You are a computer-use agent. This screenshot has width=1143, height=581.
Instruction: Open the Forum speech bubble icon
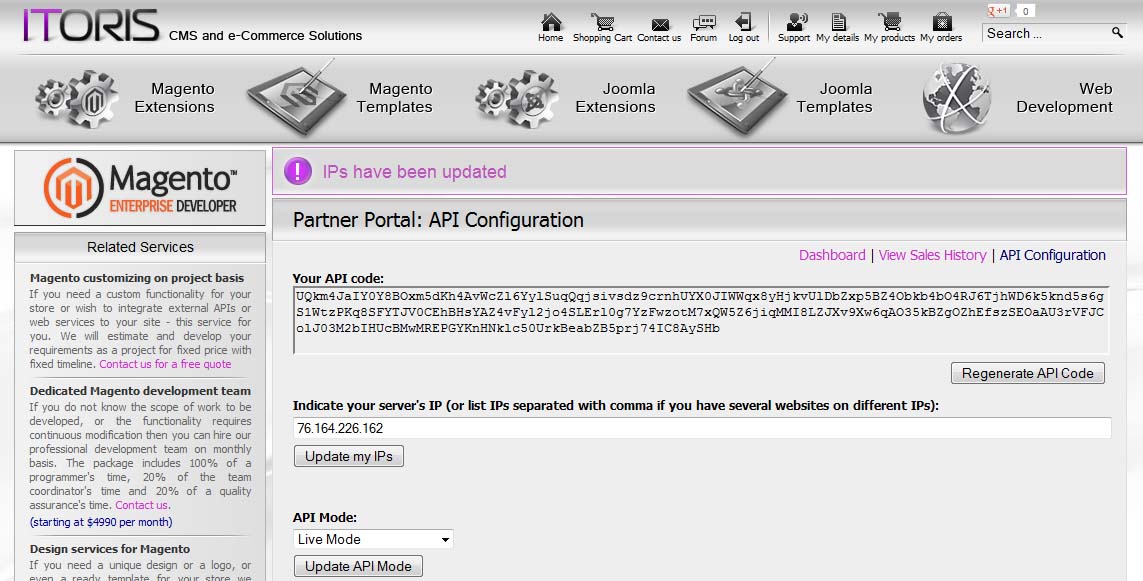point(703,23)
